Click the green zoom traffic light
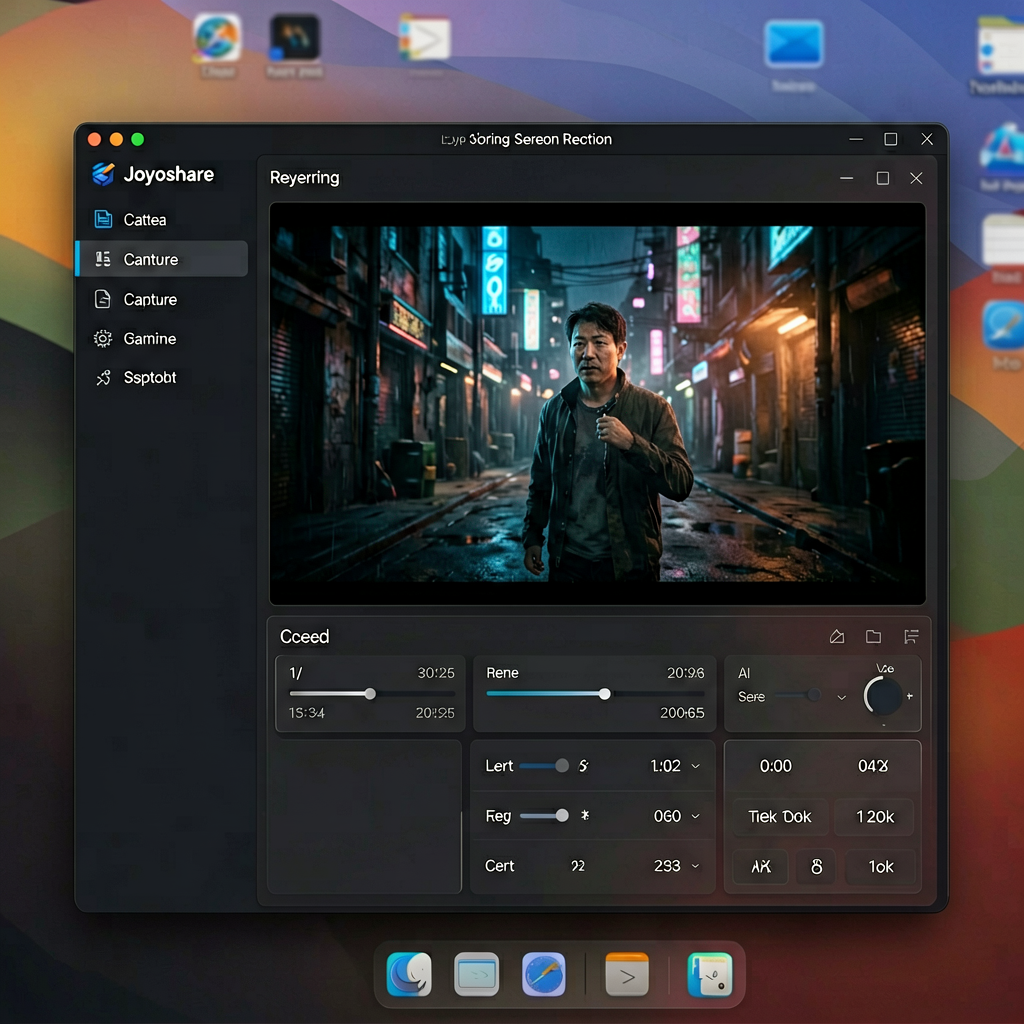 click(138, 139)
